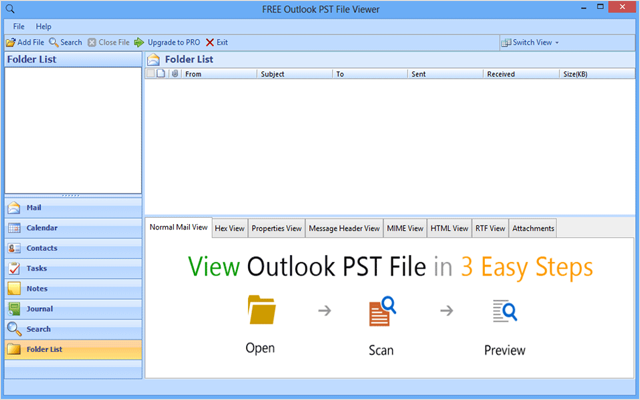Click the green Journal icon in sidebar
The image size is (640, 400).
[x=14, y=309]
